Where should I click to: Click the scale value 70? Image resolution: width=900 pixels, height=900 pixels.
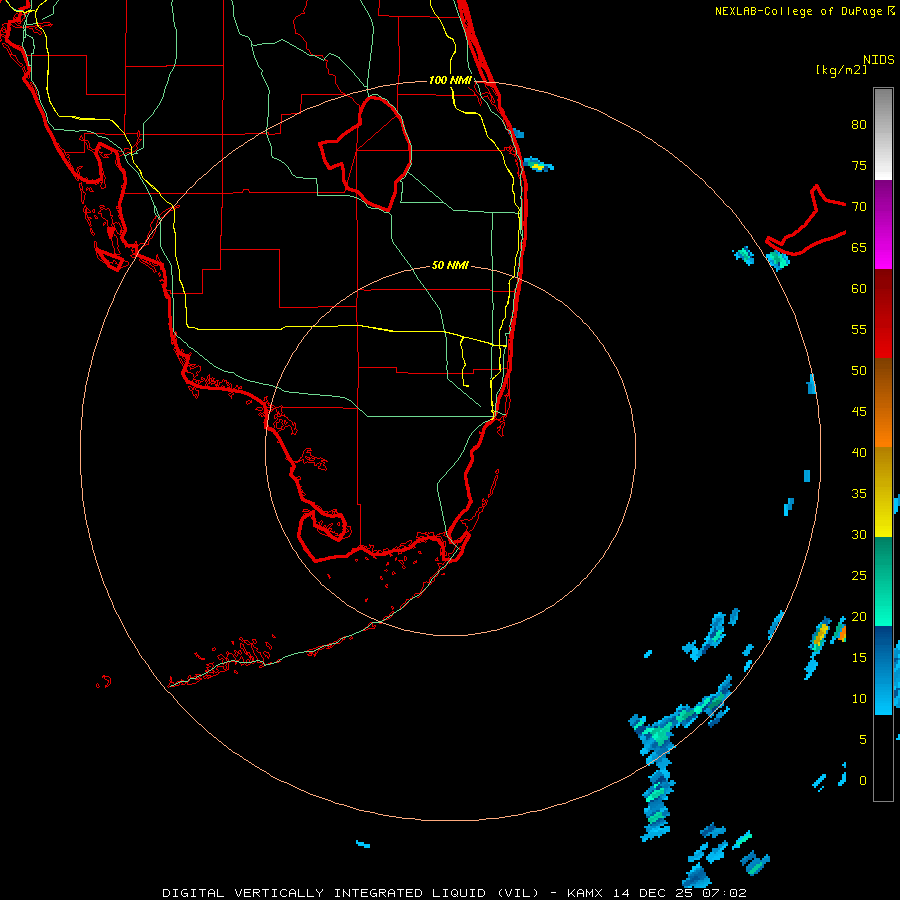[859, 207]
